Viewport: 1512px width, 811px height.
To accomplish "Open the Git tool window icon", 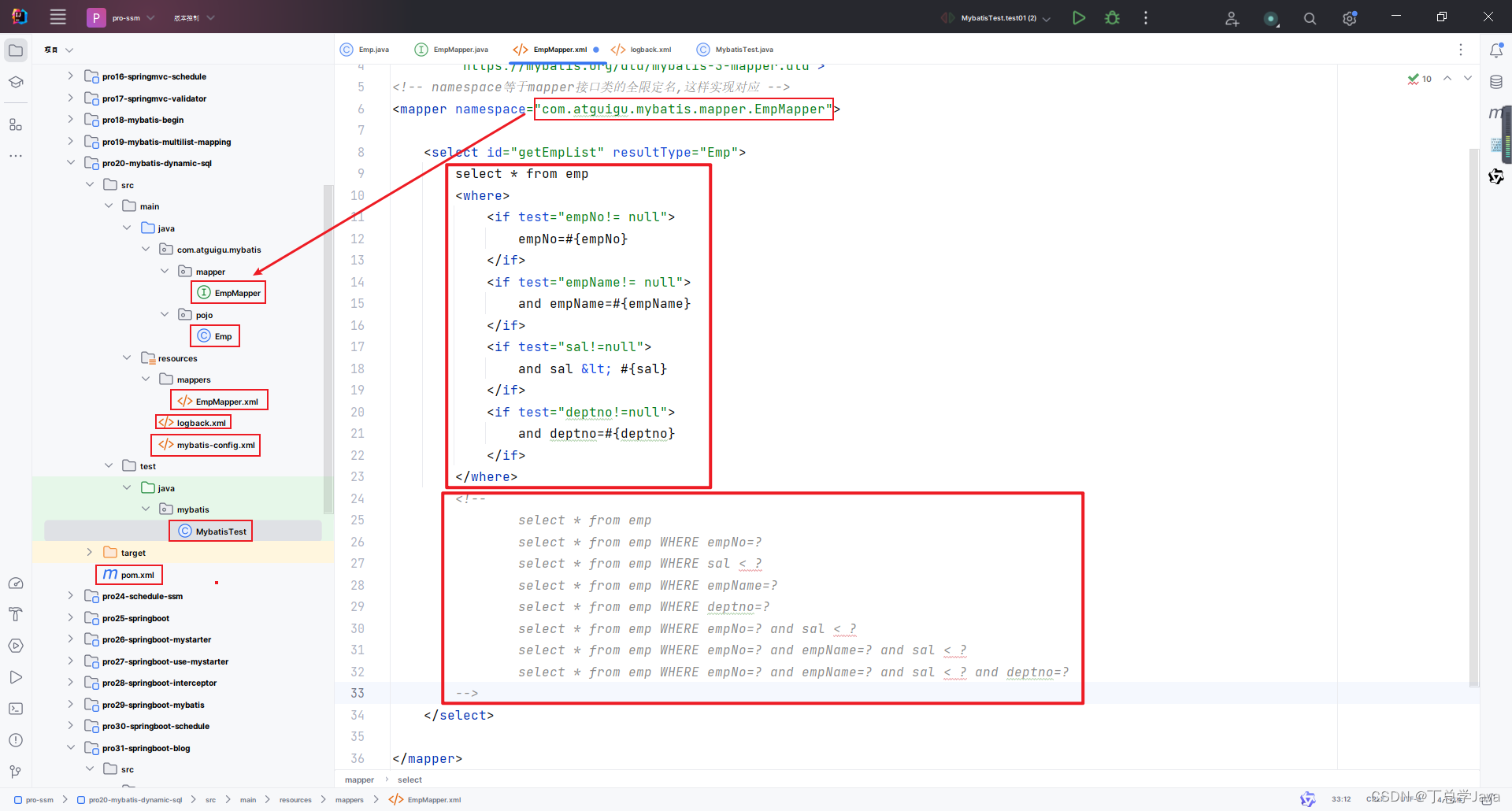I will click(16, 772).
